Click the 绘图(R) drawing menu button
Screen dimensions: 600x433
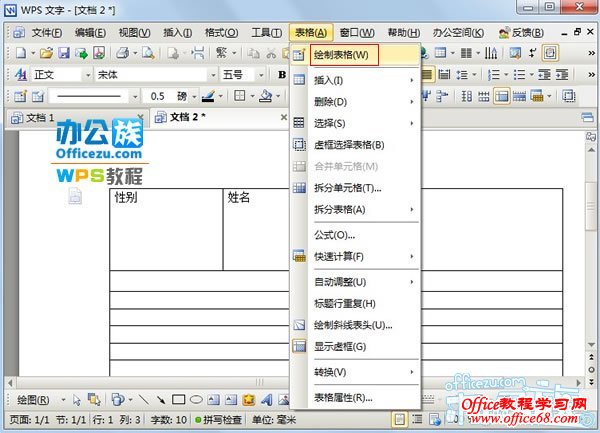(33, 400)
